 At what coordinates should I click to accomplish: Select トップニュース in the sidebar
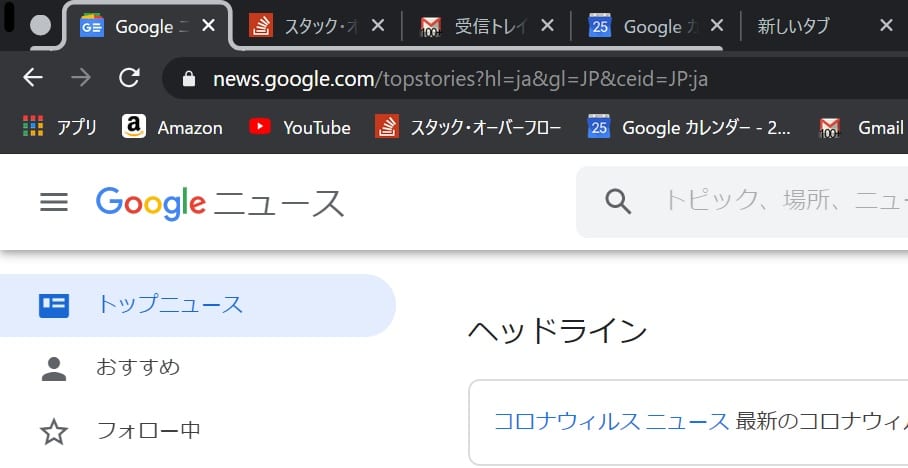(x=169, y=305)
